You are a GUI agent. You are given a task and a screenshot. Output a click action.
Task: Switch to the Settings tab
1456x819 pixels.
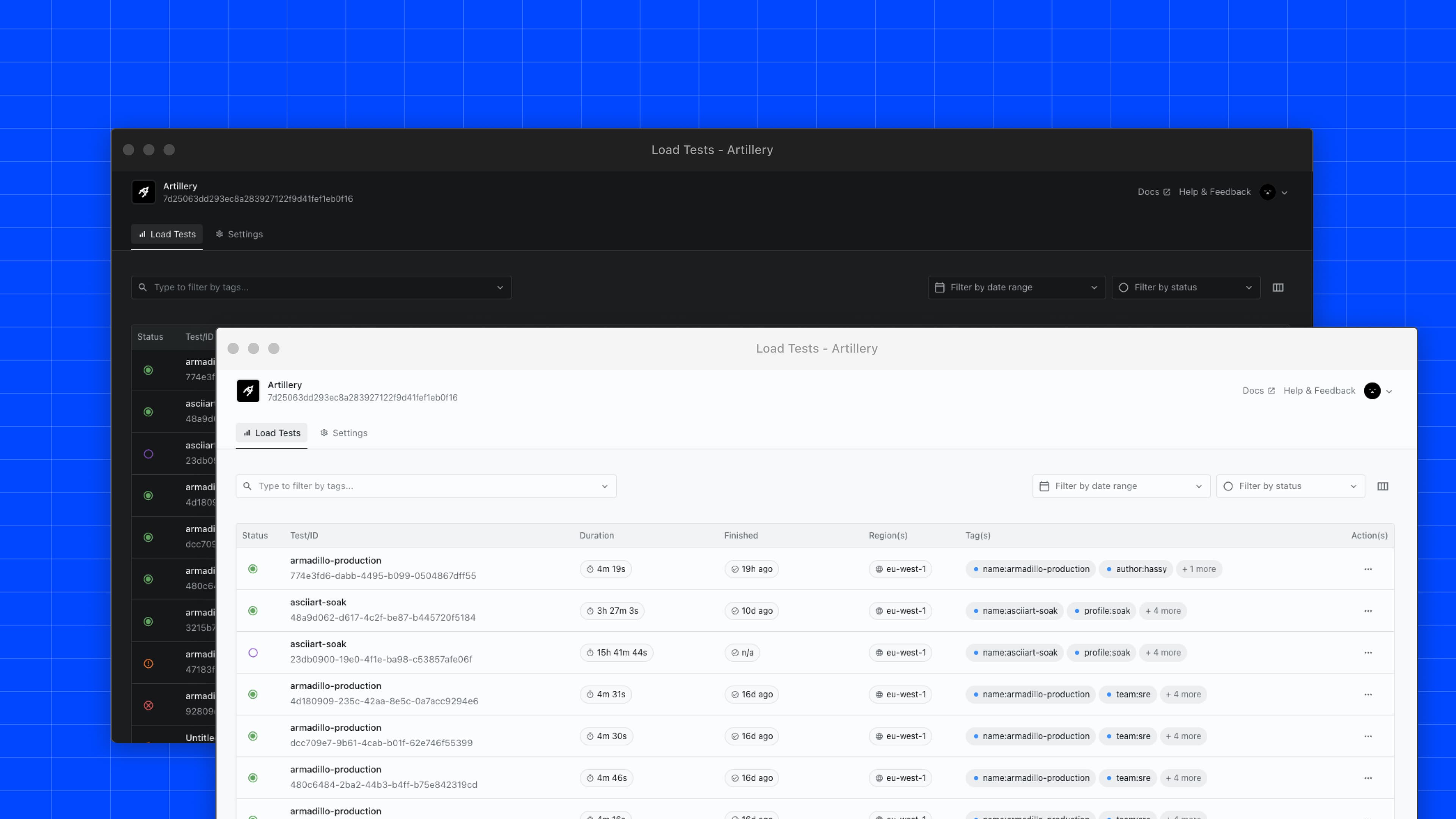click(349, 433)
